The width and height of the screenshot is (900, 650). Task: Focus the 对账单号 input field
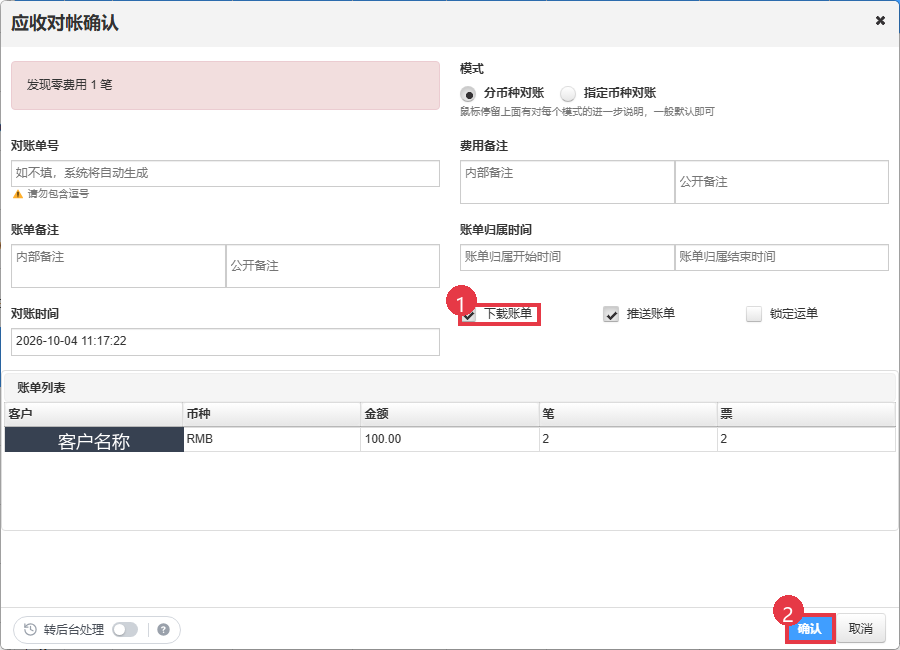coord(225,173)
